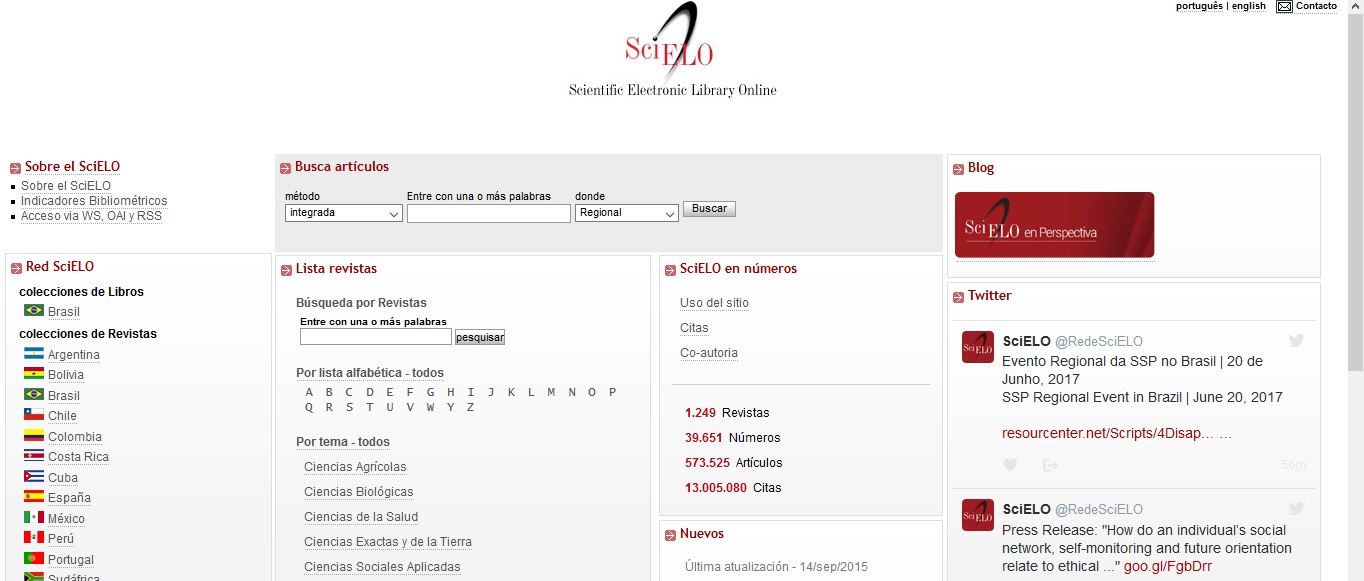The height and width of the screenshot is (581, 1364).
Task: Click the Bolivia flag icon
Action: click(x=34, y=374)
